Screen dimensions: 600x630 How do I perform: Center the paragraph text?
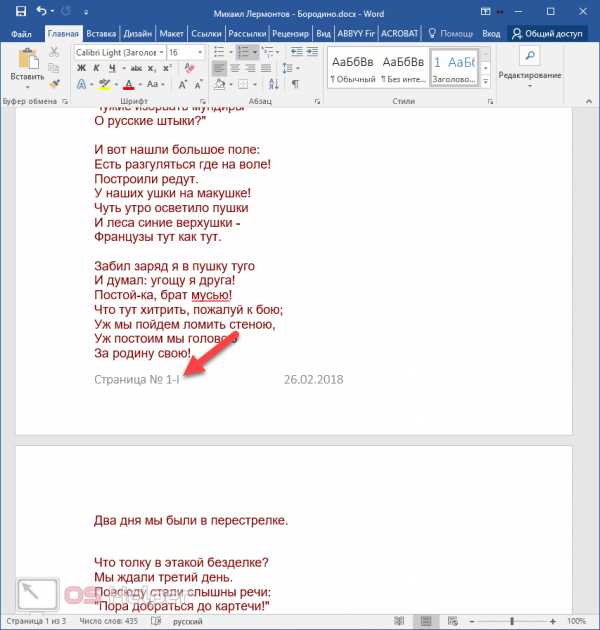(235, 68)
